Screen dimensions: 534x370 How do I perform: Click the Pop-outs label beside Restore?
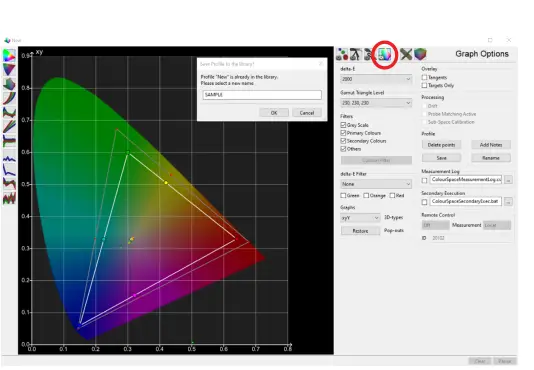(x=394, y=231)
